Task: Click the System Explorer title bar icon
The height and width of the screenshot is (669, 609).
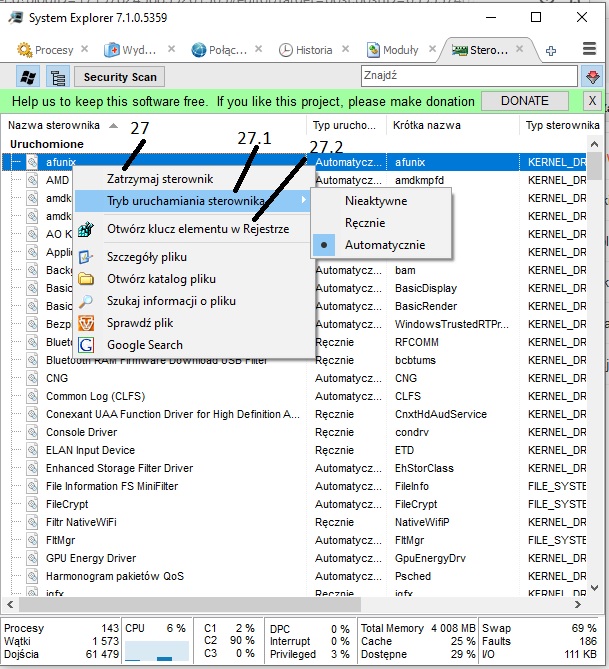Action: coord(16,17)
